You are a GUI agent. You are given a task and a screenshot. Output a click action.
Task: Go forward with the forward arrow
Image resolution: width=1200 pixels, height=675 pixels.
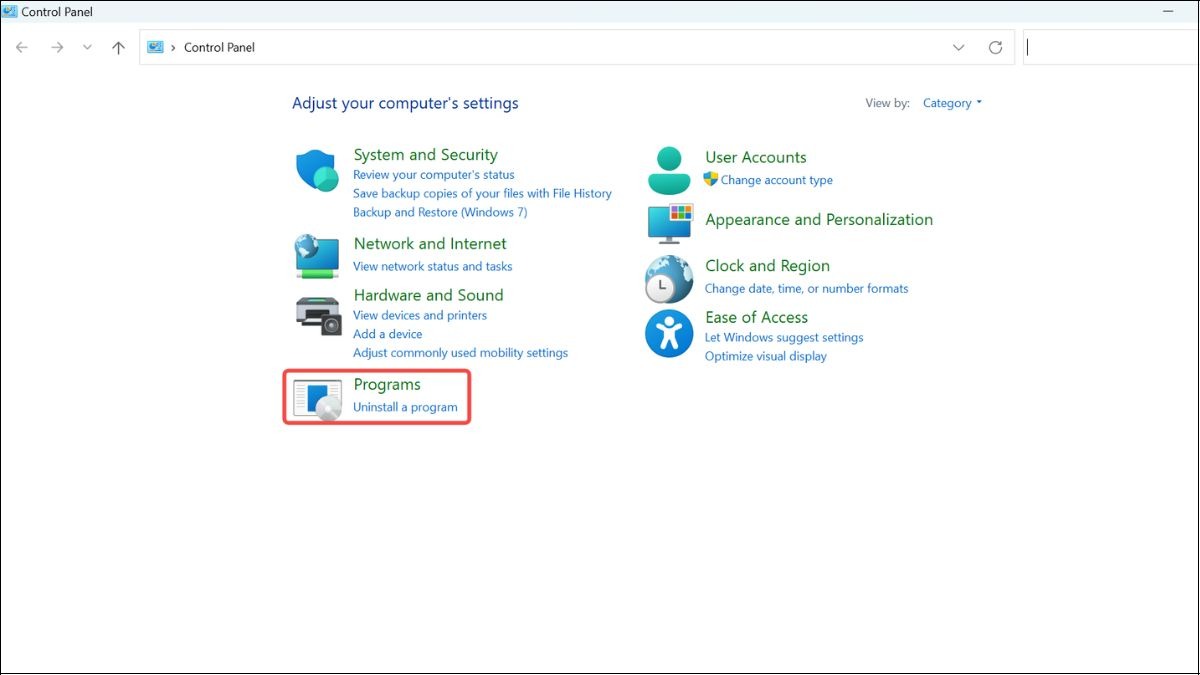point(57,47)
